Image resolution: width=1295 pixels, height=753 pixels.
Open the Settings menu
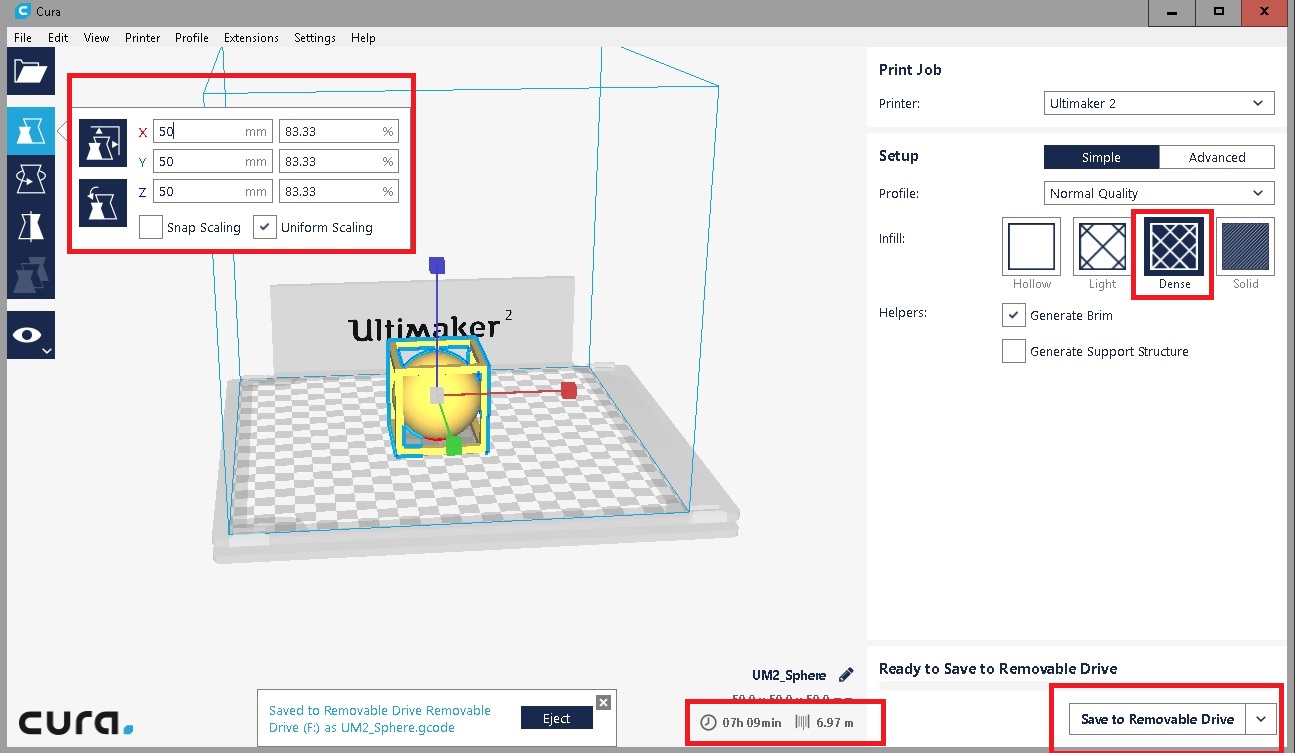pyautogui.click(x=315, y=38)
